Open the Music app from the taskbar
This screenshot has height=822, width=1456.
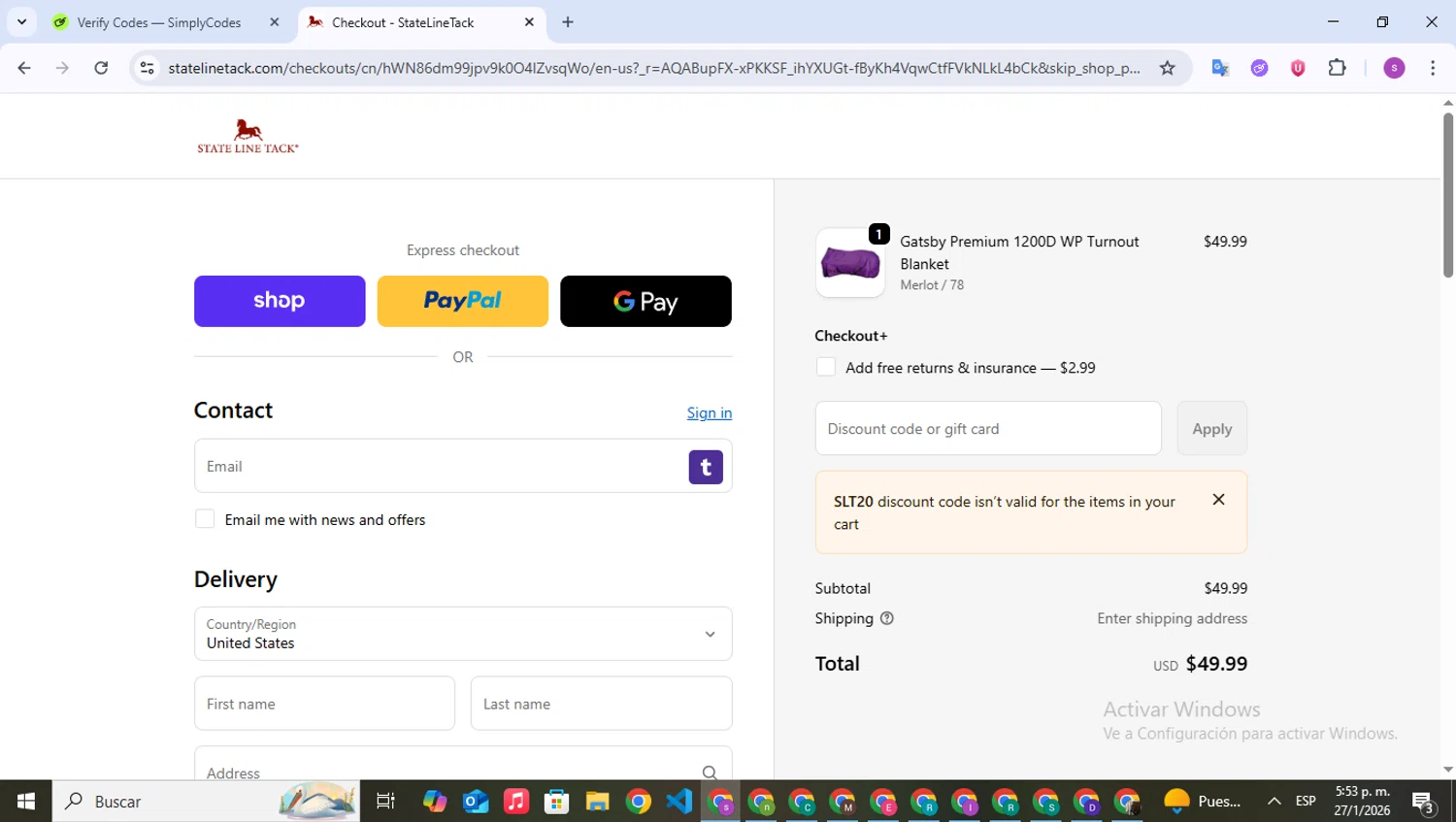pyautogui.click(x=516, y=802)
